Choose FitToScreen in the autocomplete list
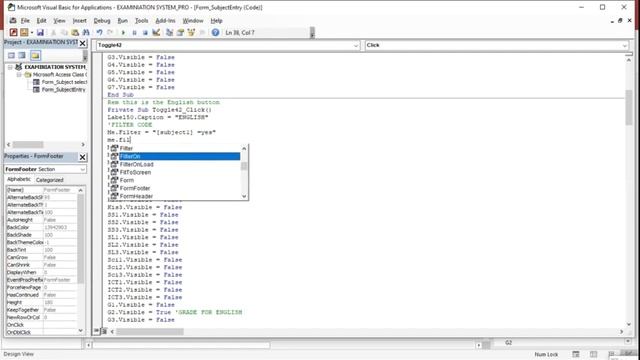Screen dimensions: 640x360 (x=175, y=172)
